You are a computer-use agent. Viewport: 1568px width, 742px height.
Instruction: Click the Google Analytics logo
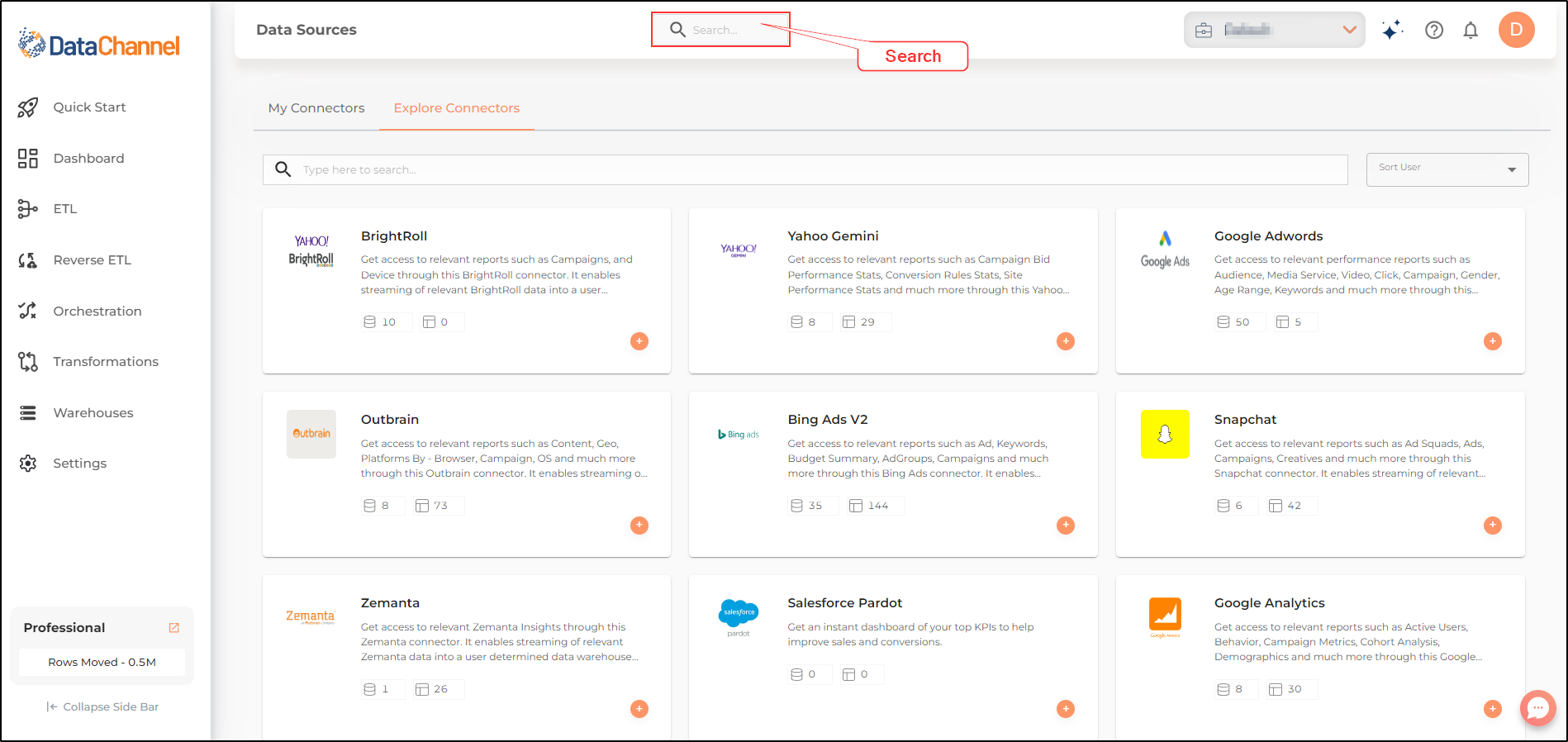[x=1165, y=617]
